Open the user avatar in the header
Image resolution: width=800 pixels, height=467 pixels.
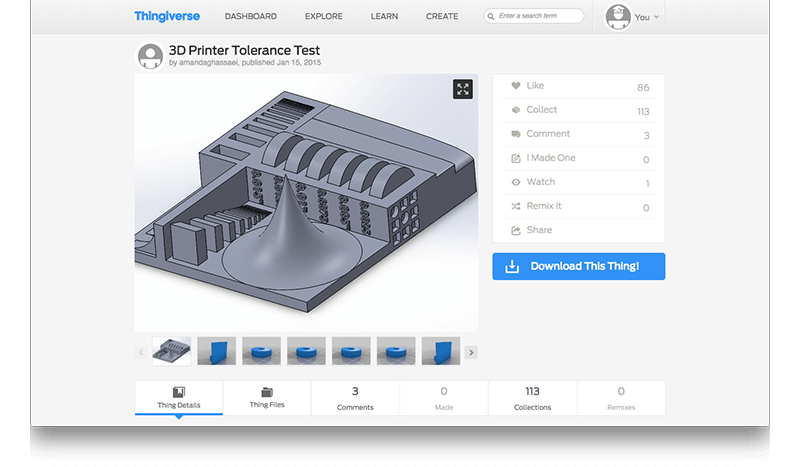pyautogui.click(x=617, y=17)
